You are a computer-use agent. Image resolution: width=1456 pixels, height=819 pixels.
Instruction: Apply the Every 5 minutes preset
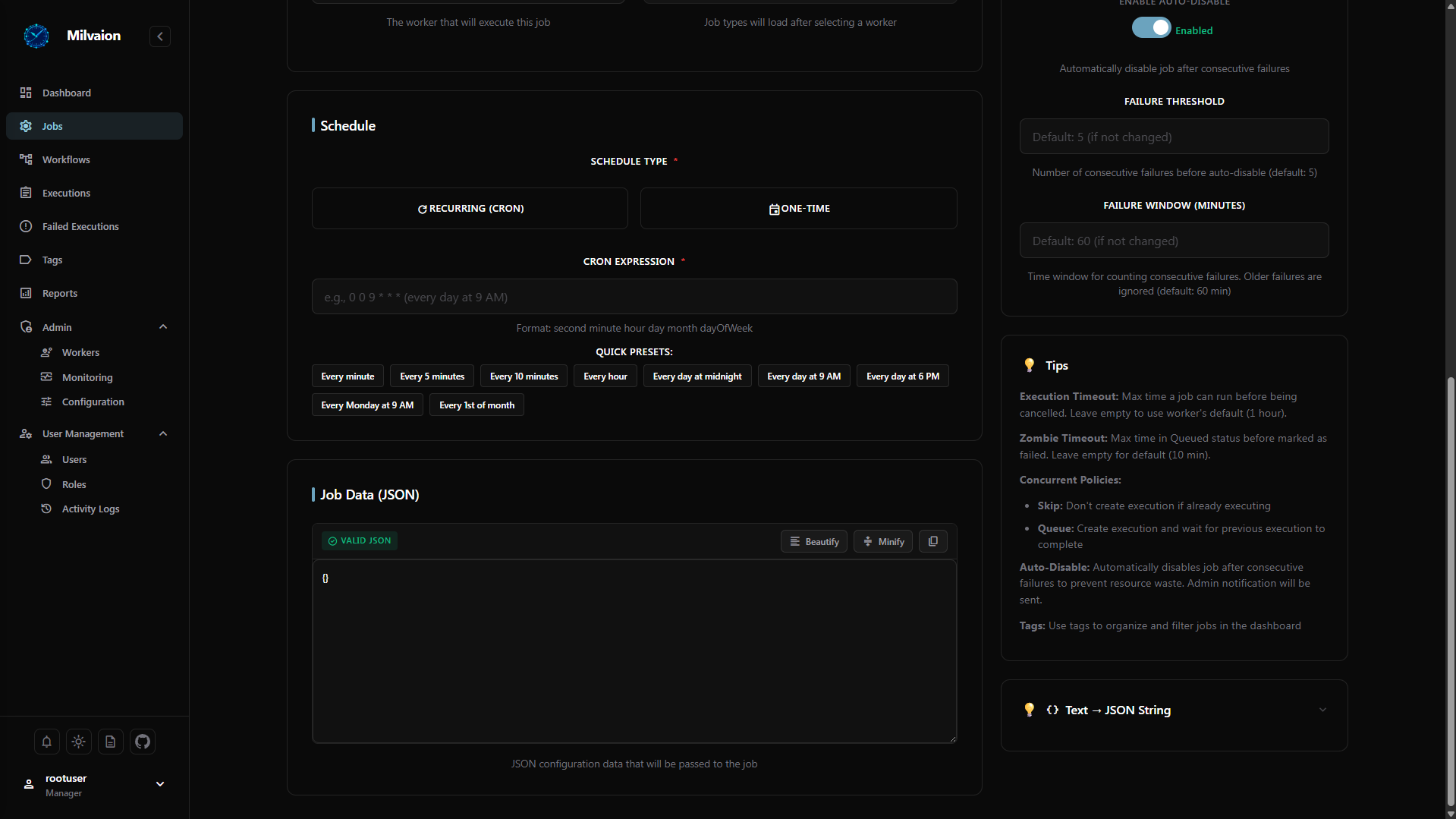[432, 376]
